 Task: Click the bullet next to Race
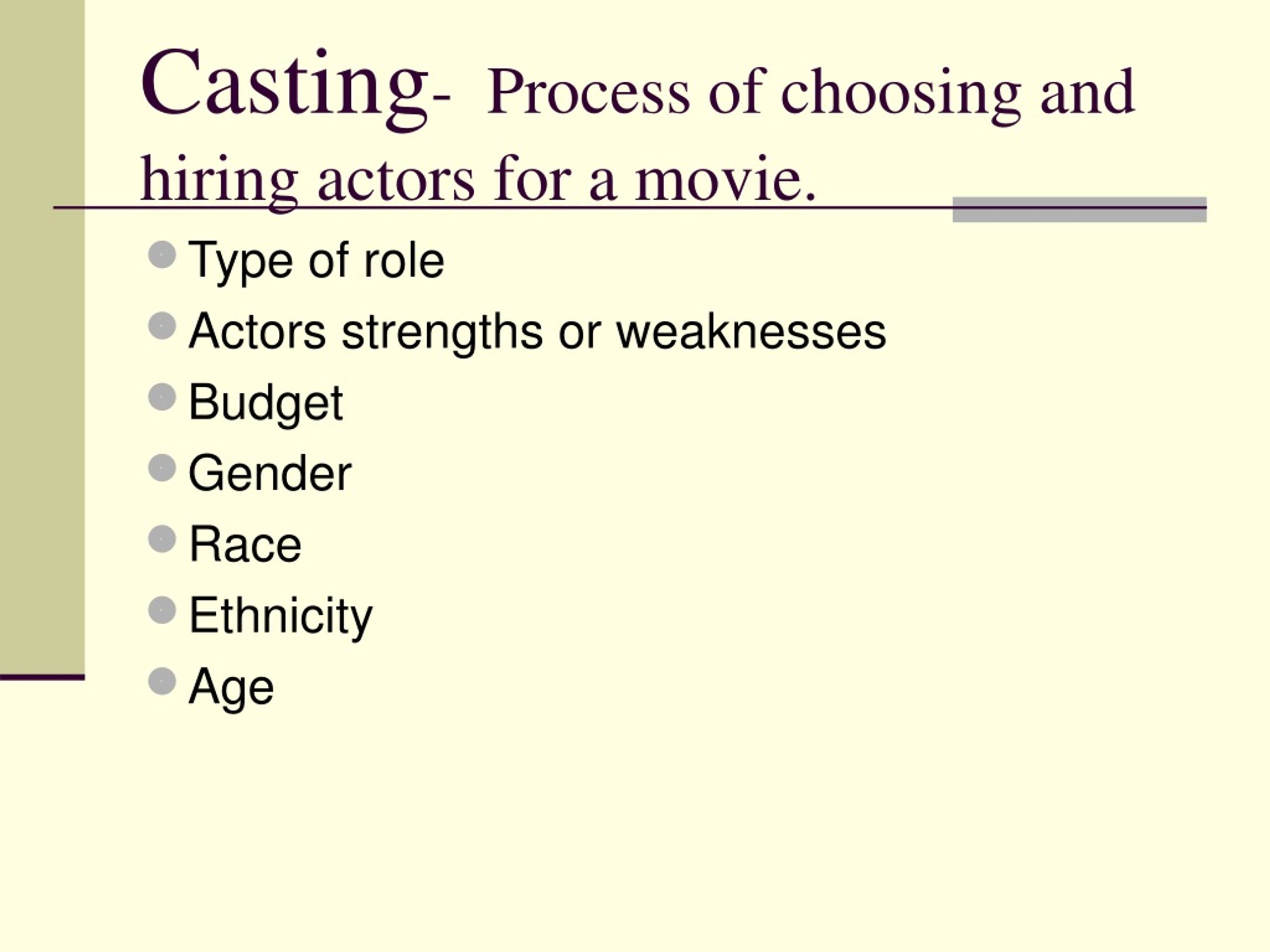(x=162, y=539)
